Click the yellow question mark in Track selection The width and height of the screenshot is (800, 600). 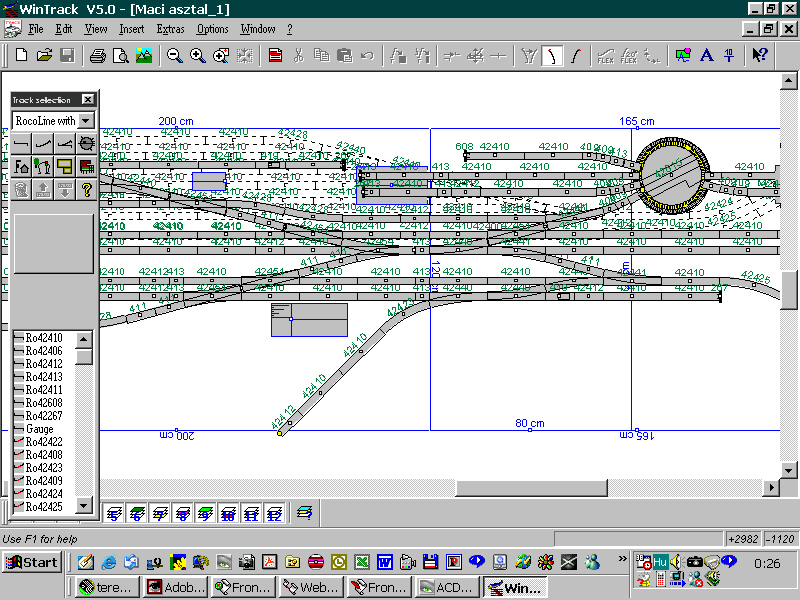[x=87, y=189]
